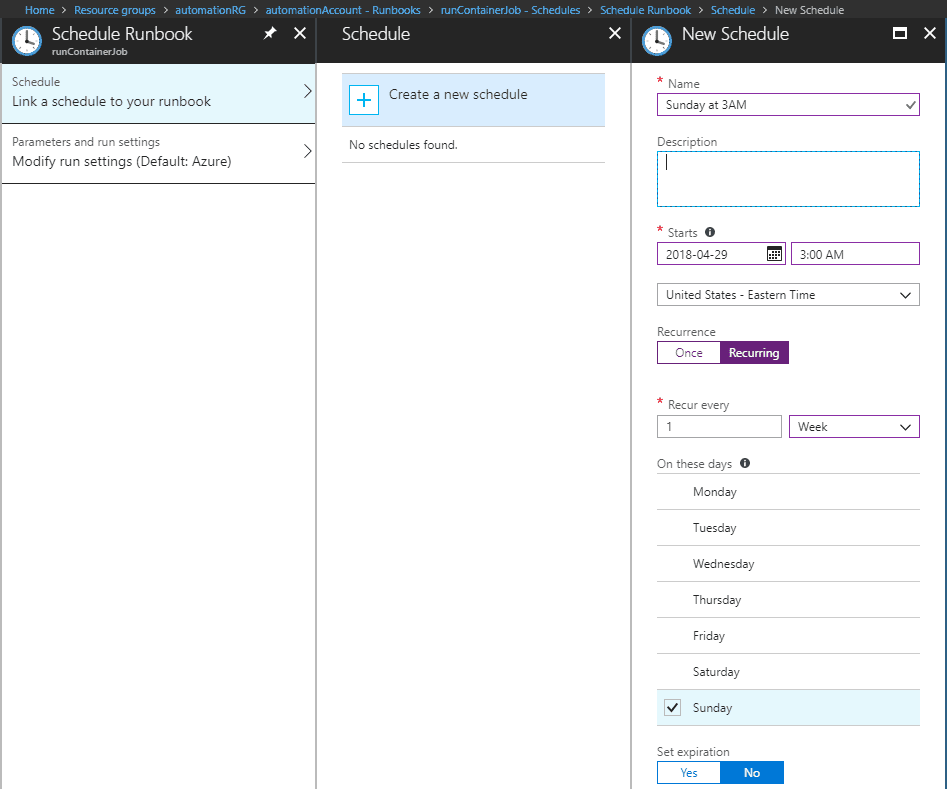Screen dimensions: 947x789
Task: Check the Monday recurrence checkbox
Action: click(673, 491)
